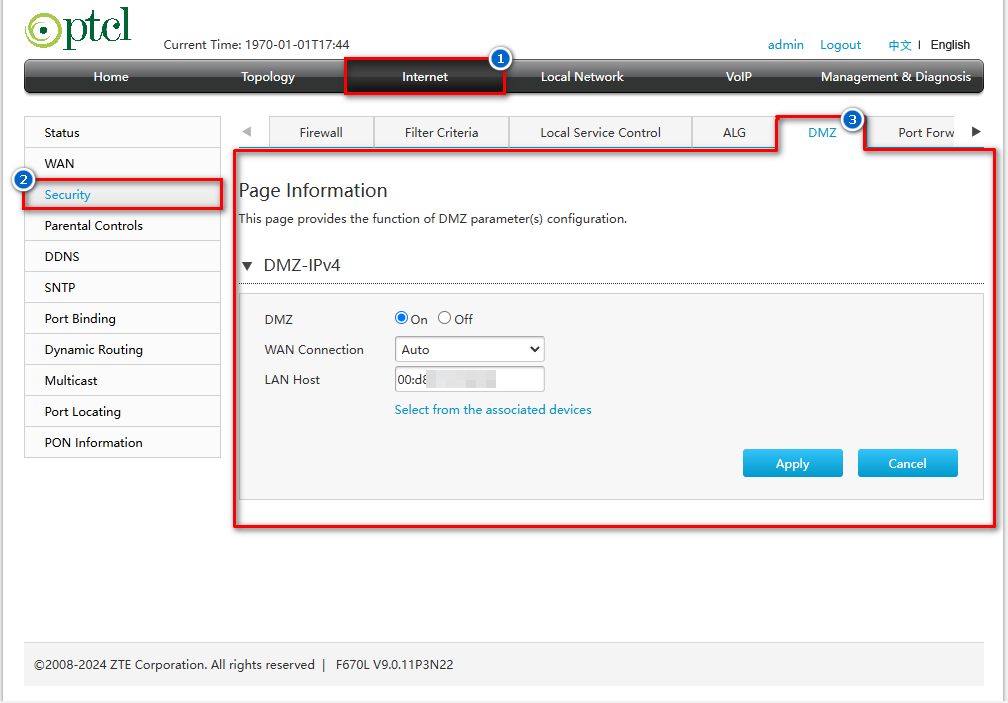Open the VoIP menu
Image resolution: width=1008 pixels, height=703 pixels.
[739, 76]
